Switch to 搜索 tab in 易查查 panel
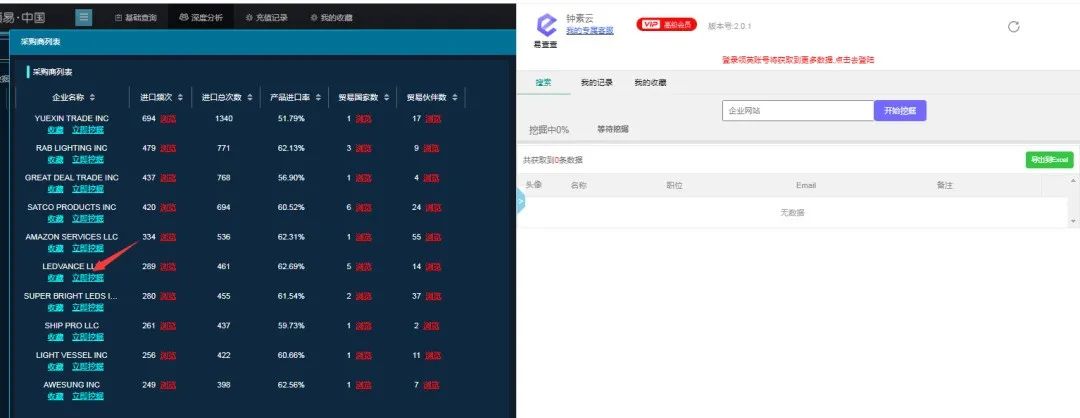This screenshot has width=1080, height=418. tap(543, 83)
